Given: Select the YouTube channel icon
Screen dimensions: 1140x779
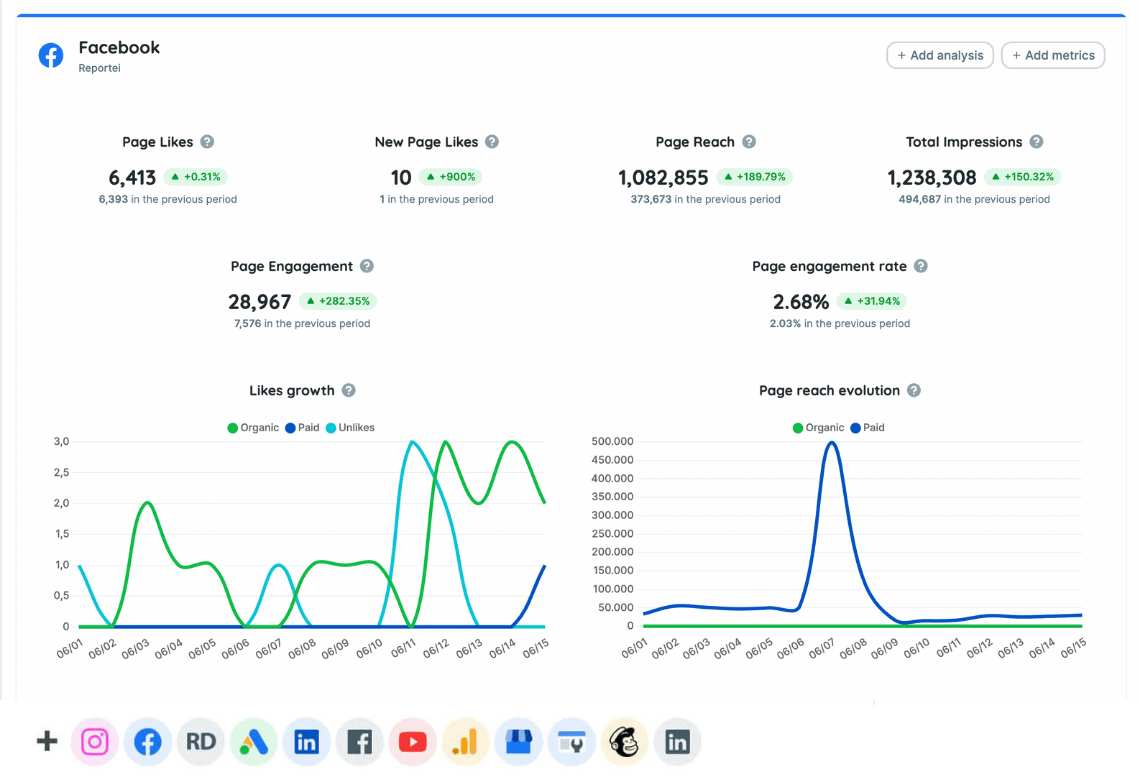Looking at the screenshot, I should (412, 742).
